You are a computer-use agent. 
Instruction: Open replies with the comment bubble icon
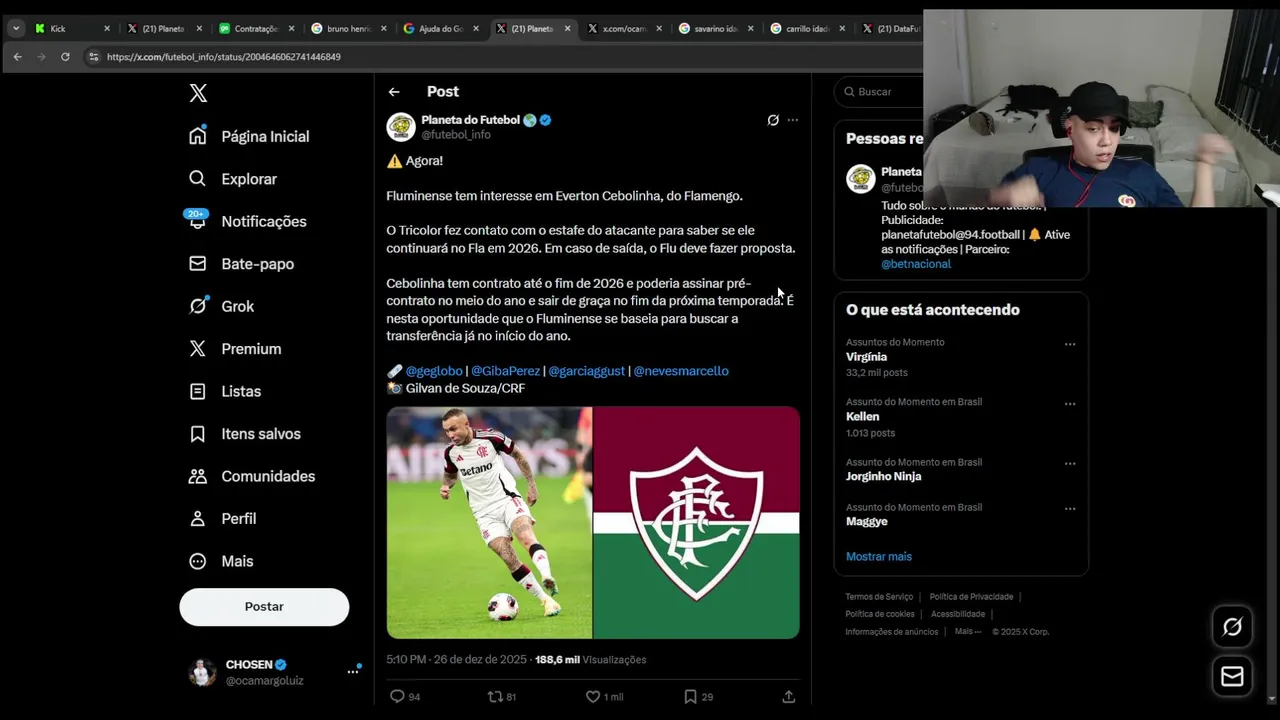tap(397, 696)
